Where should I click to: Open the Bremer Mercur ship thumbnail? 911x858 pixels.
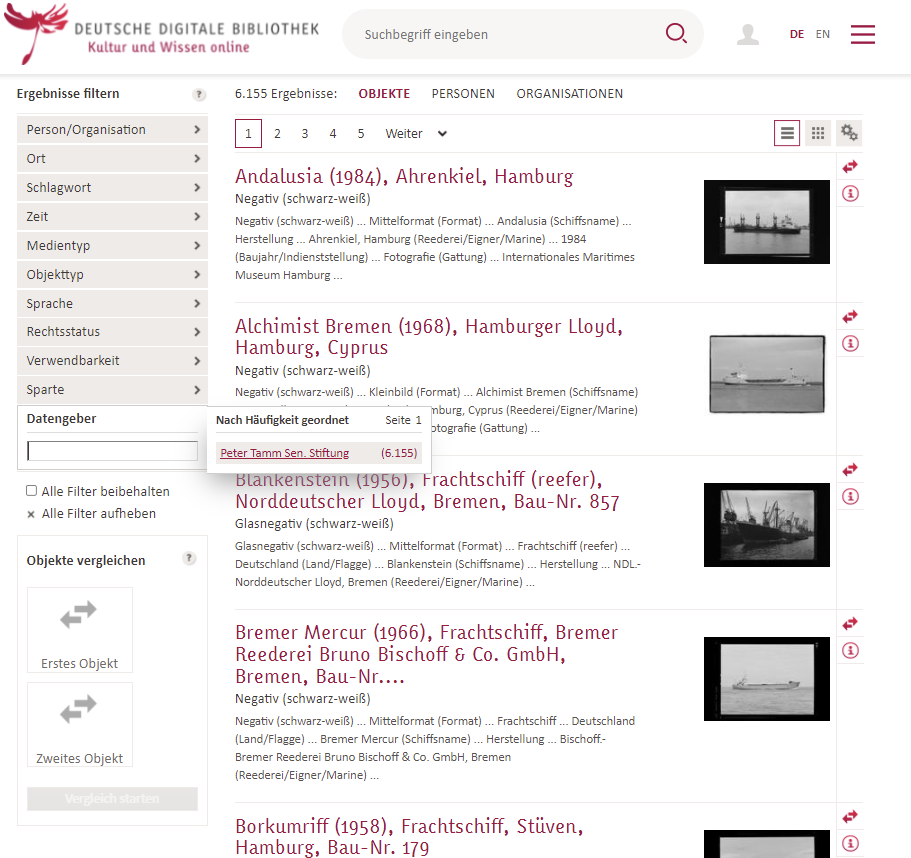[766, 679]
